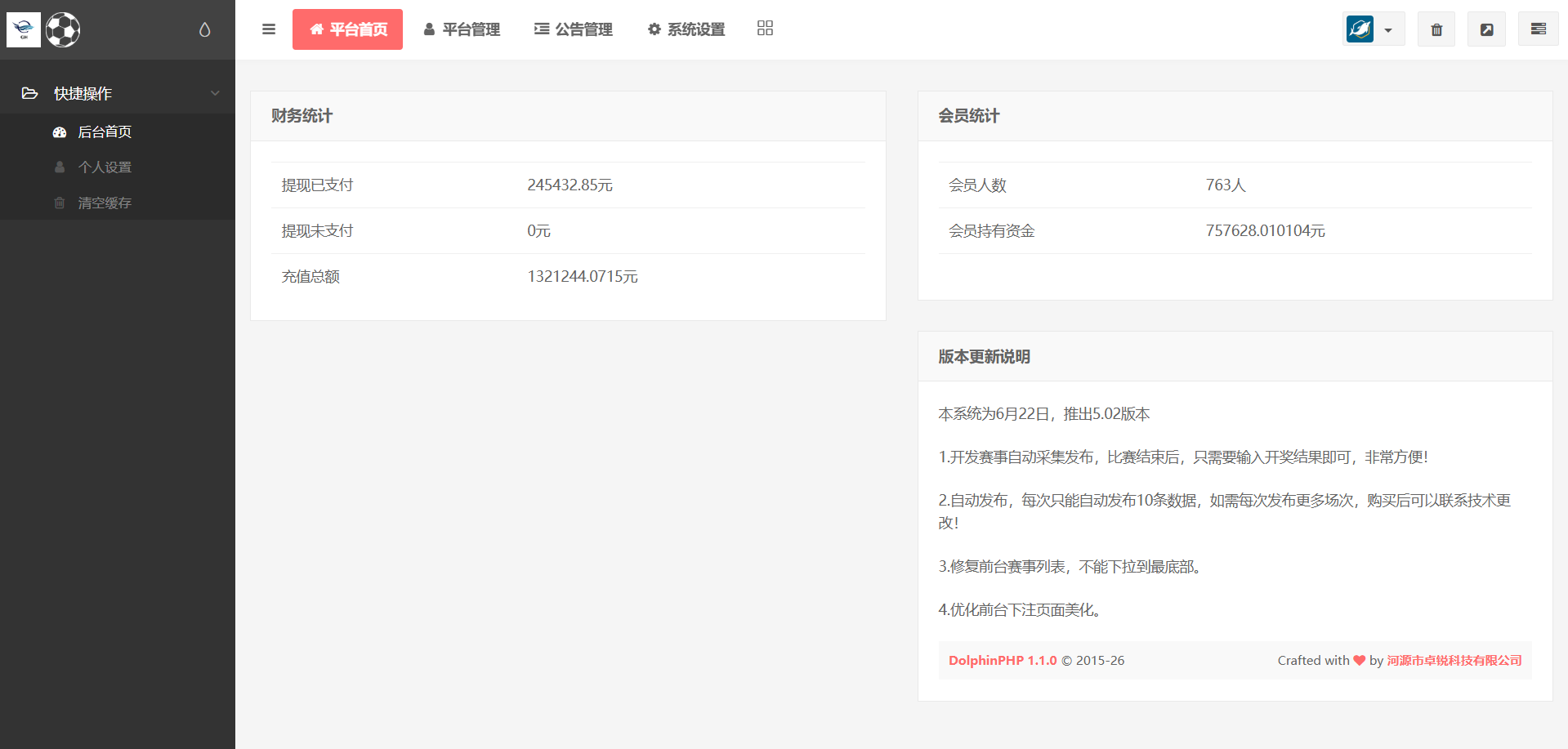Click the DolphinPHP 1.1.0 link
Viewport: 1568px width, 749px height.
[x=1003, y=661]
